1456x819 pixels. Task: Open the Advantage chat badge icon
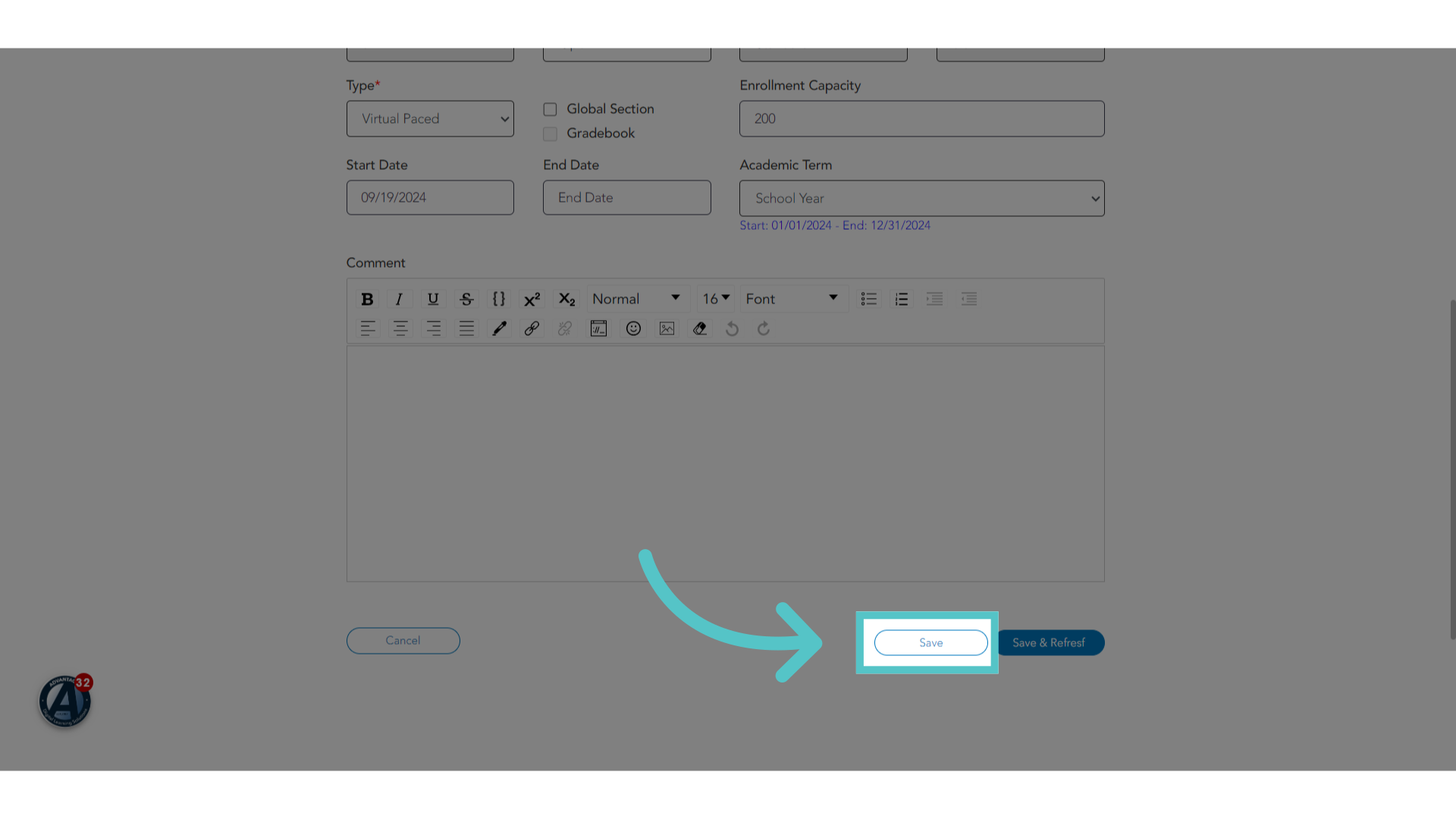pyautogui.click(x=65, y=701)
